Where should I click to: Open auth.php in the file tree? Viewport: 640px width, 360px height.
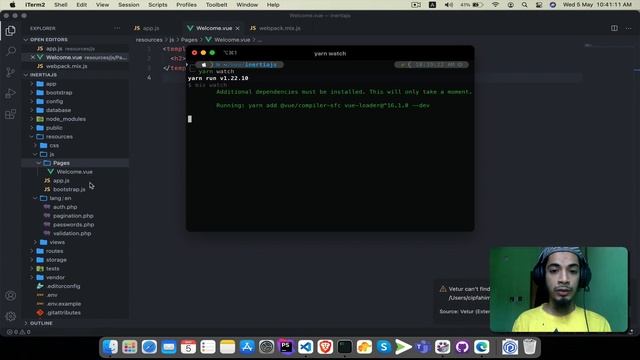(x=65, y=207)
